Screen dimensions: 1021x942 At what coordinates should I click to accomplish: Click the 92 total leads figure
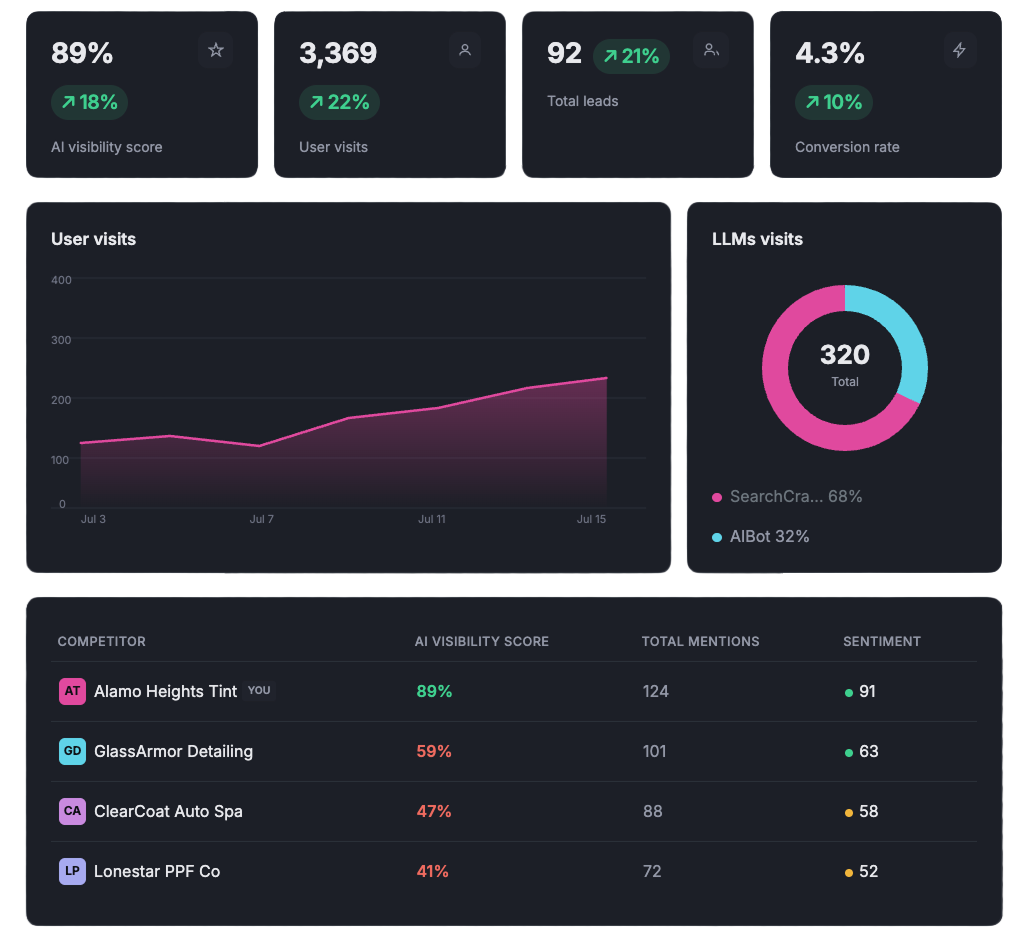(x=565, y=53)
